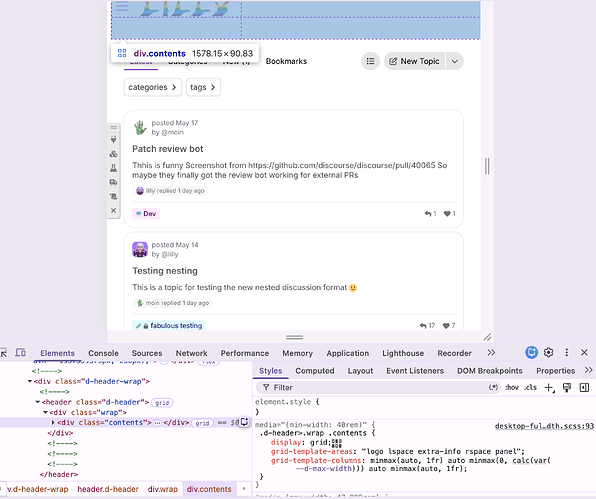Viewport: 596px width, 499px height.
Task: Click the flask icon in the dev toolbar
Action: tap(113, 168)
